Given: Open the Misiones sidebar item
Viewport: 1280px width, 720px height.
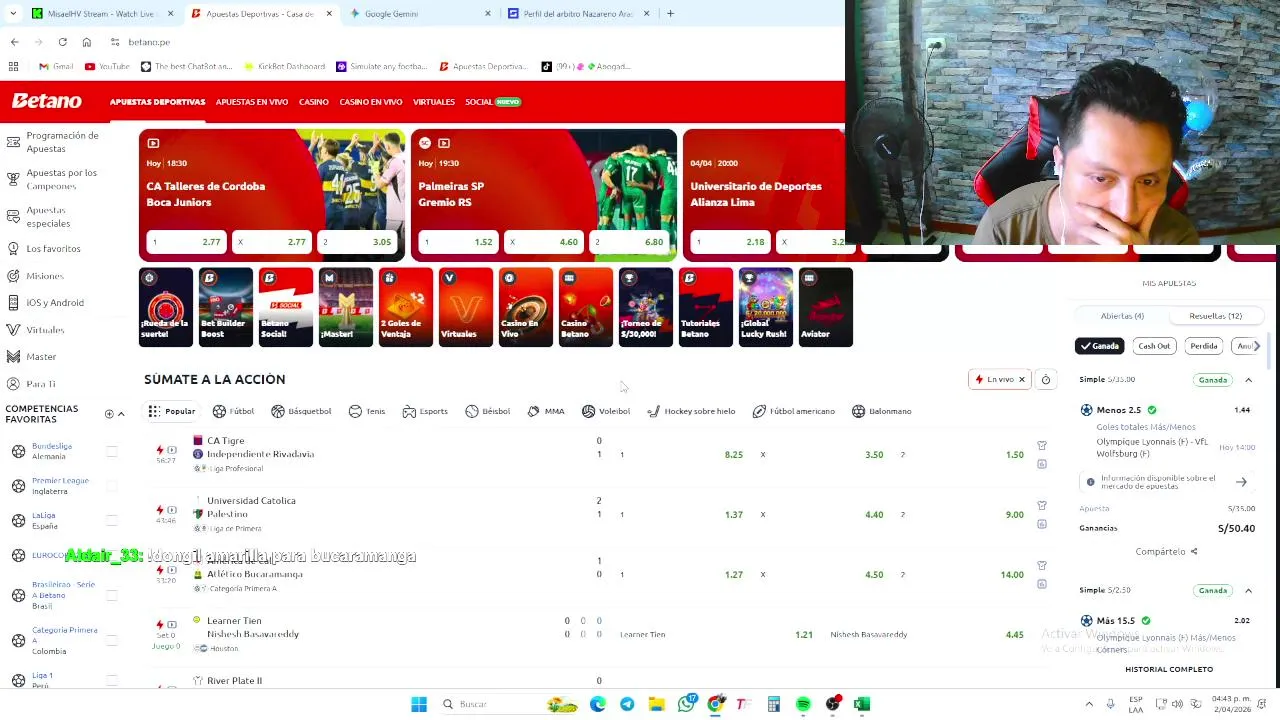Looking at the screenshot, I should point(44,276).
